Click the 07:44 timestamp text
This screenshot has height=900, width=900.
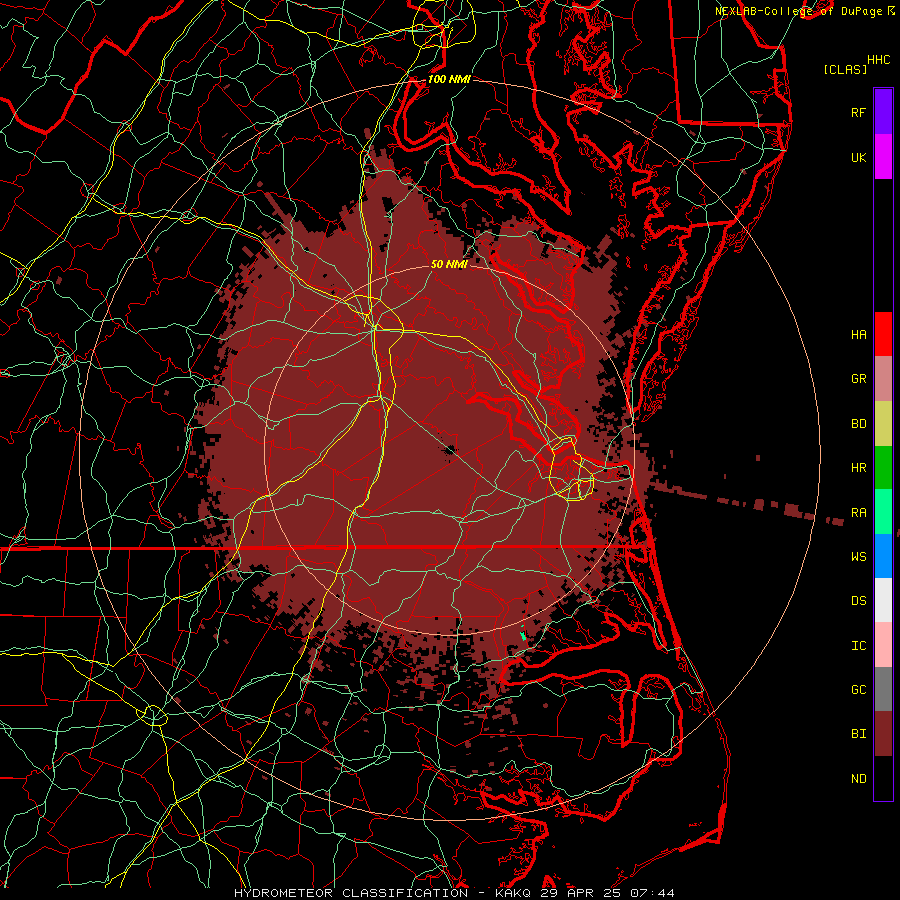651,893
